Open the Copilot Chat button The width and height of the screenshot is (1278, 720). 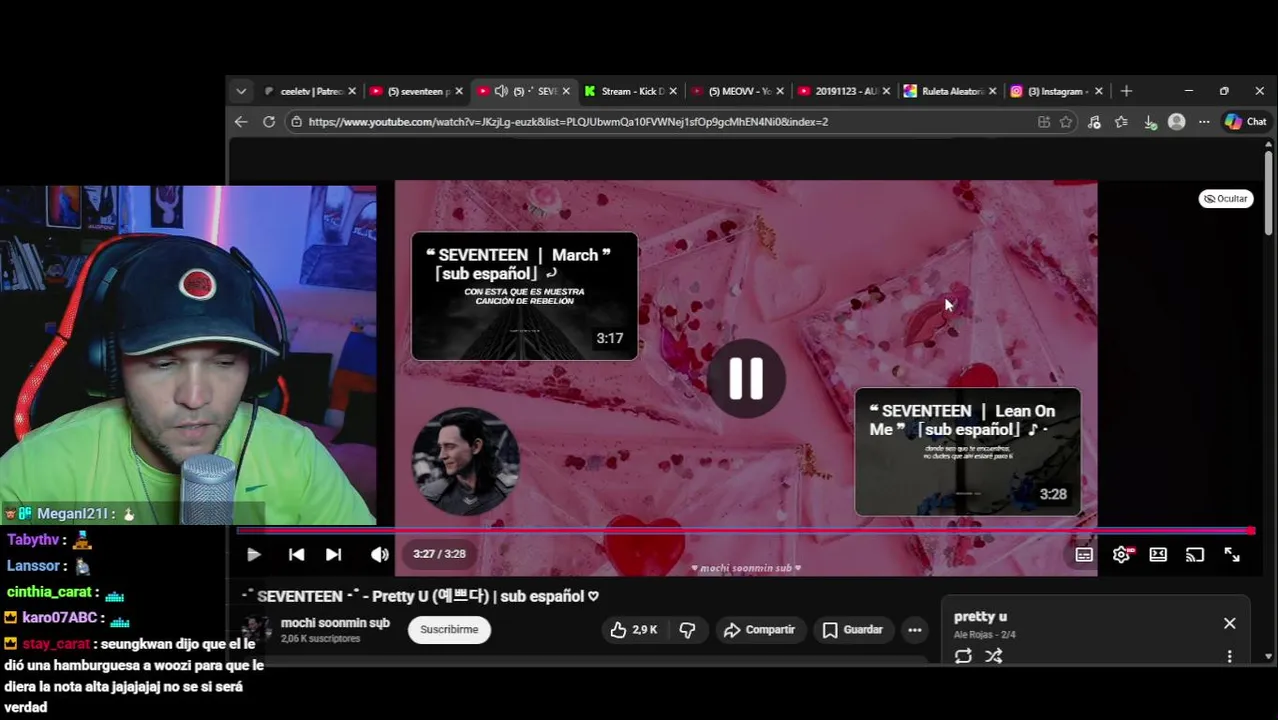point(1246,121)
